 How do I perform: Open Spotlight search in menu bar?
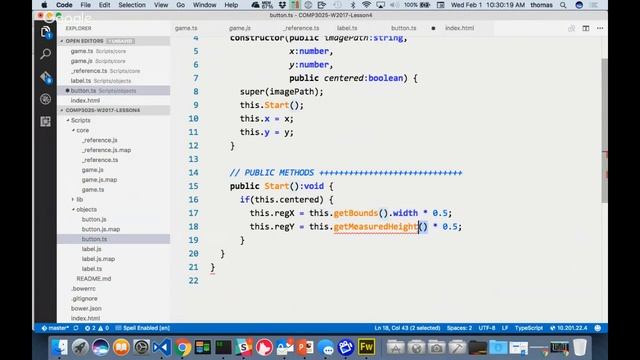pos(563,5)
